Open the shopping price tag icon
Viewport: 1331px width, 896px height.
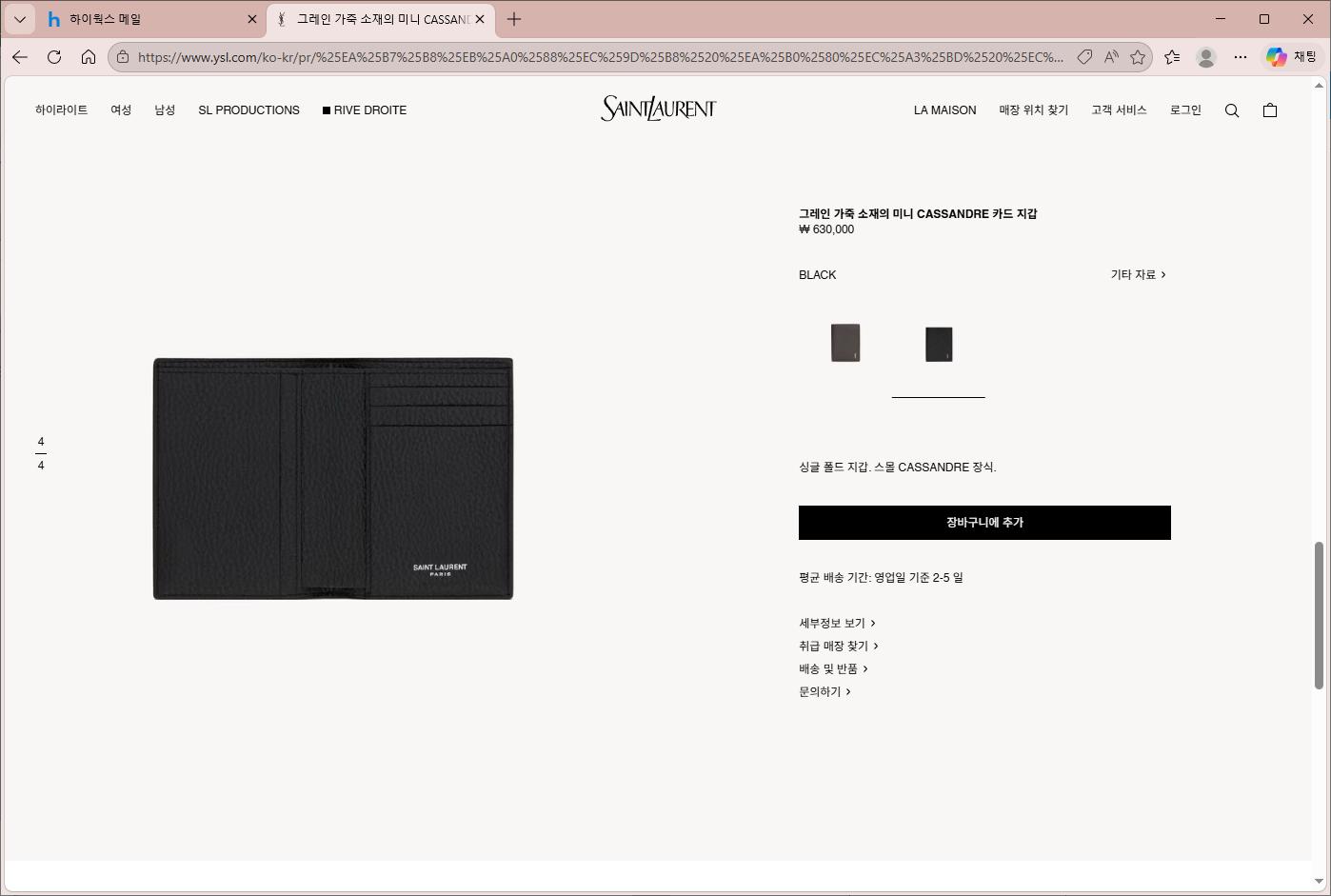pos(1084,57)
